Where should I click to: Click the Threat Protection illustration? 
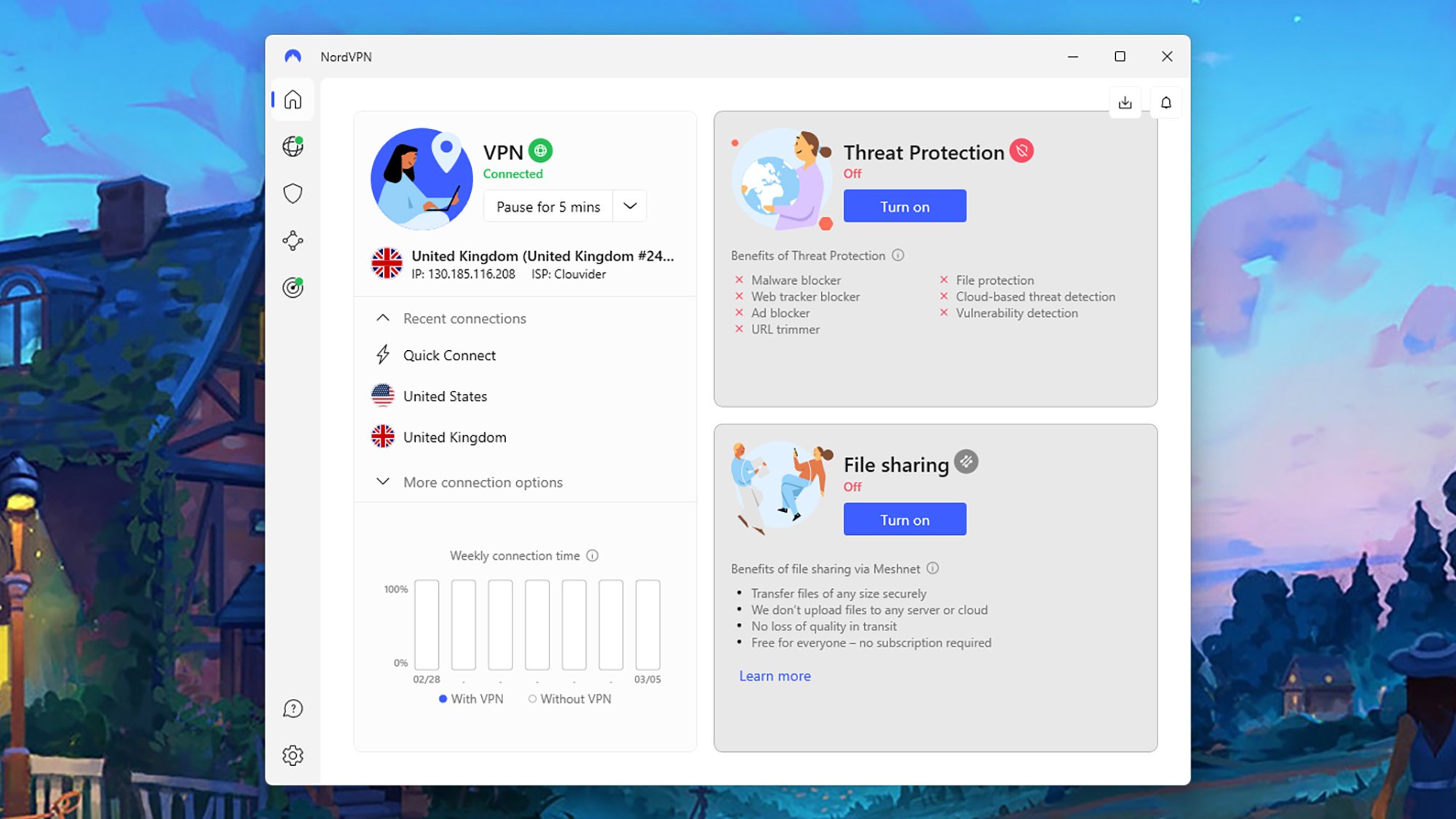783,181
